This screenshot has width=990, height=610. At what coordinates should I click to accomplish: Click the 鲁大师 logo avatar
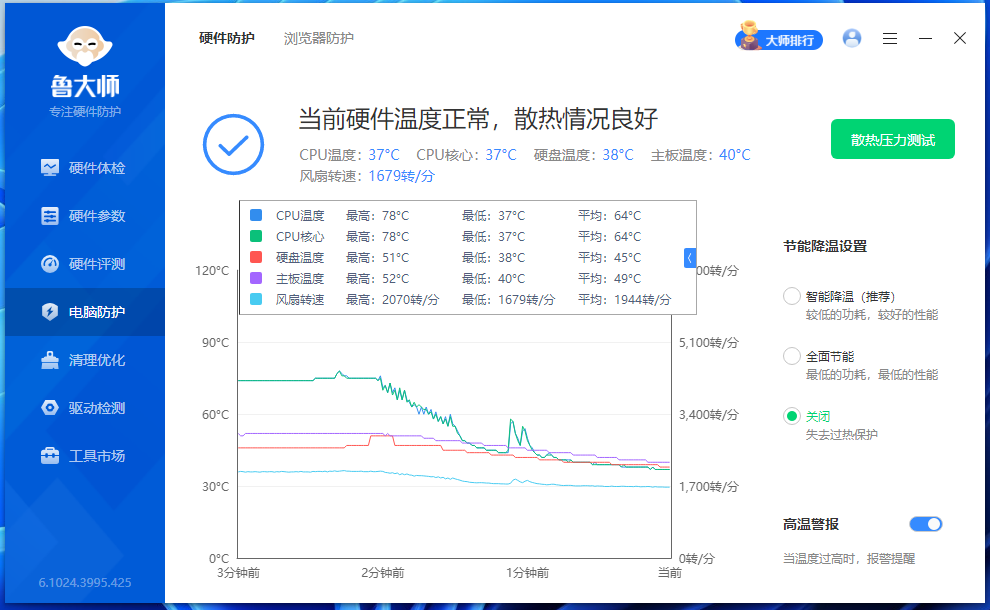tap(85, 43)
